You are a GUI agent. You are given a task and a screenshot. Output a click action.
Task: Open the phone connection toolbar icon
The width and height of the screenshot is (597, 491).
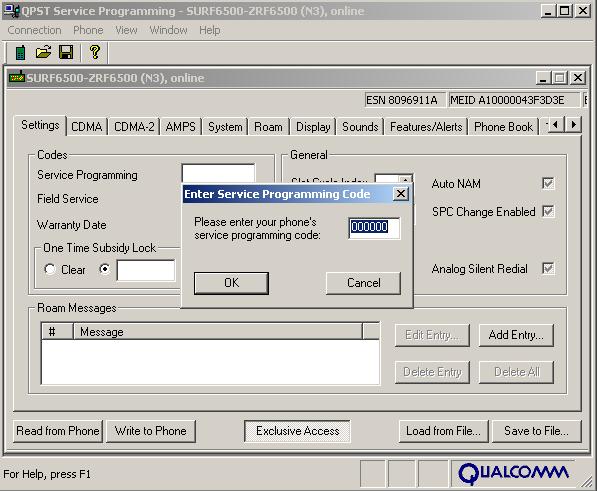[x=21, y=52]
